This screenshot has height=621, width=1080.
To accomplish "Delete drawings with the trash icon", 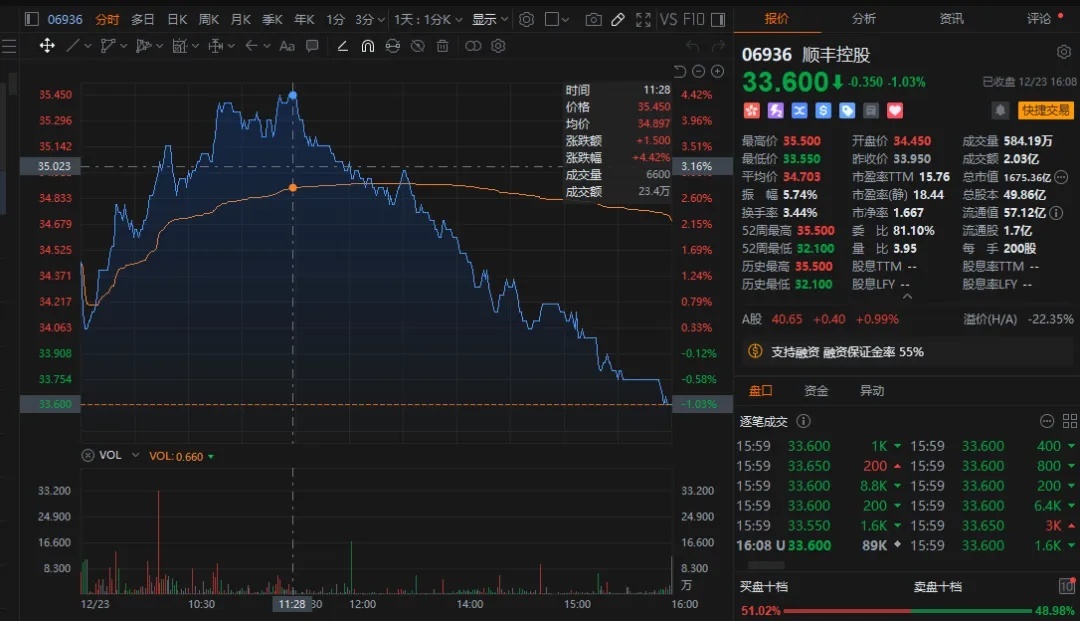I will pyautogui.click(x=443, y=46).
